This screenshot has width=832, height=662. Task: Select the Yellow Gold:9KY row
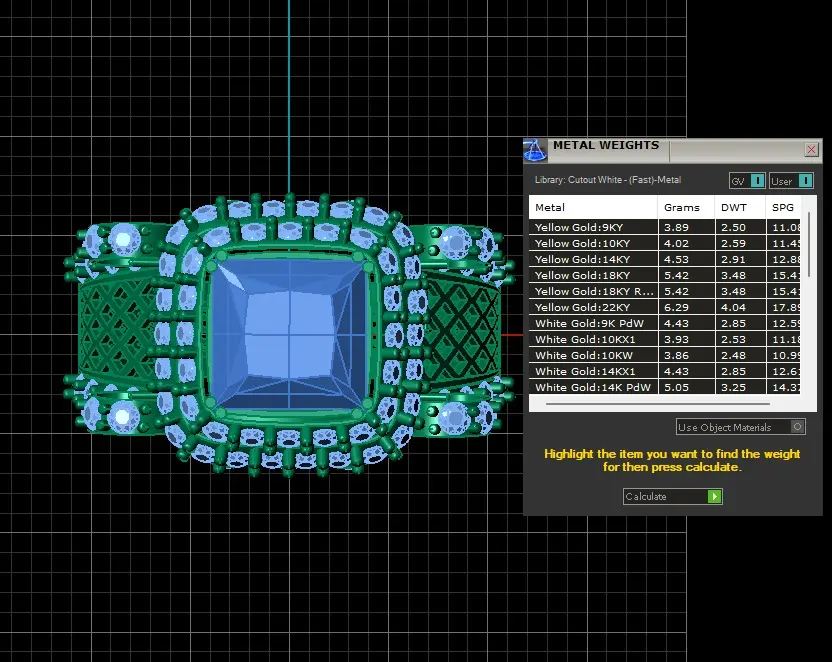(x=664, y=227)
